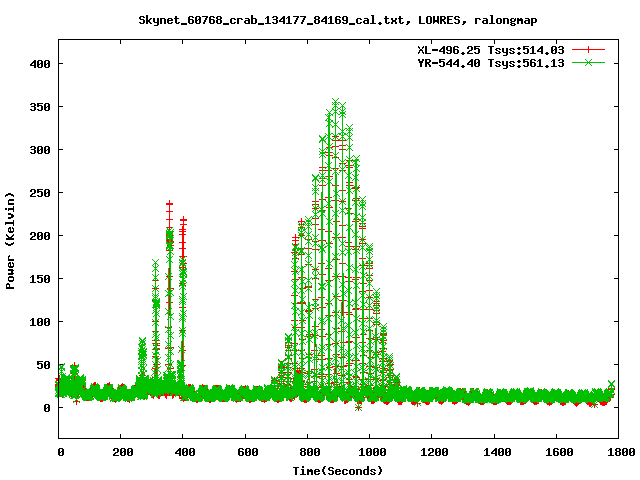Click the Power (Kelvin) y-axis label
The width and height of the screenshot is (640, 480).
10,241
